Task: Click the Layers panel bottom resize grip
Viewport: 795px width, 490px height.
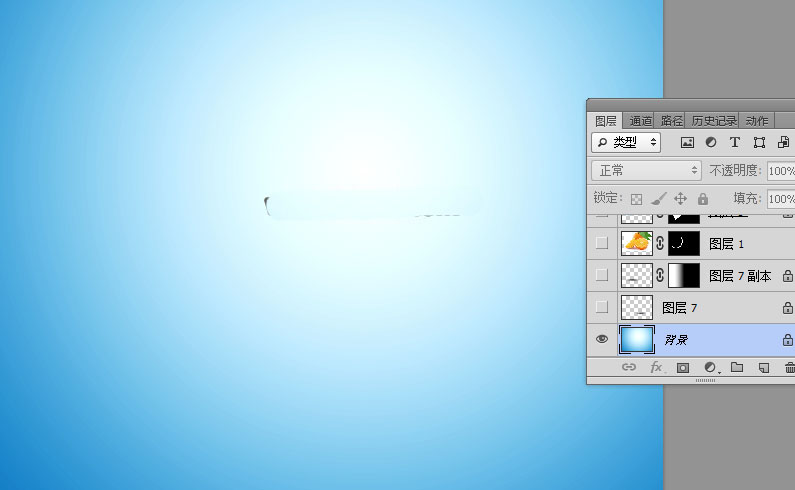Action: [705, 380]
